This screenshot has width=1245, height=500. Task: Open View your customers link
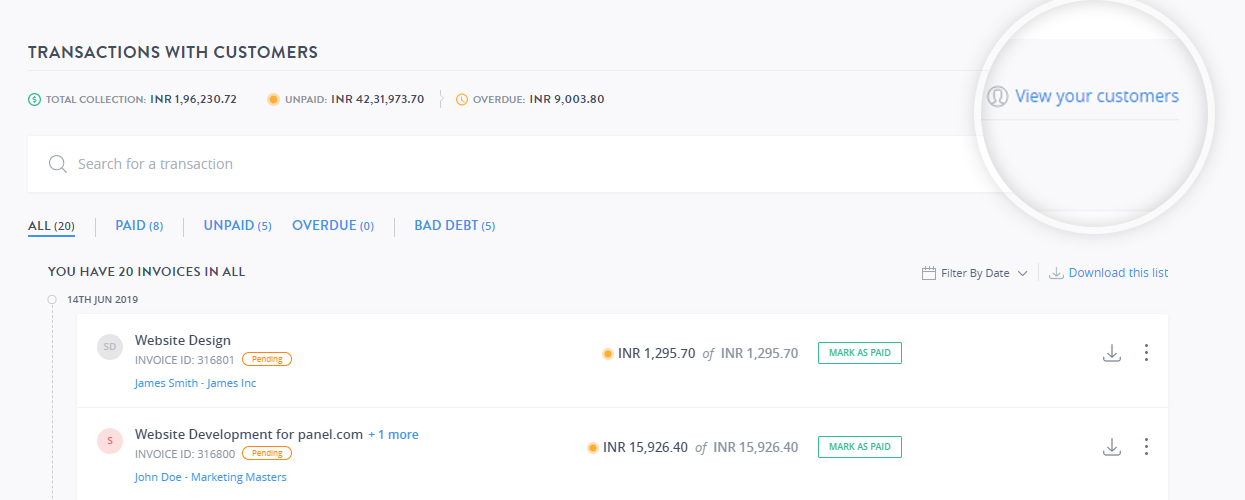1096,97
